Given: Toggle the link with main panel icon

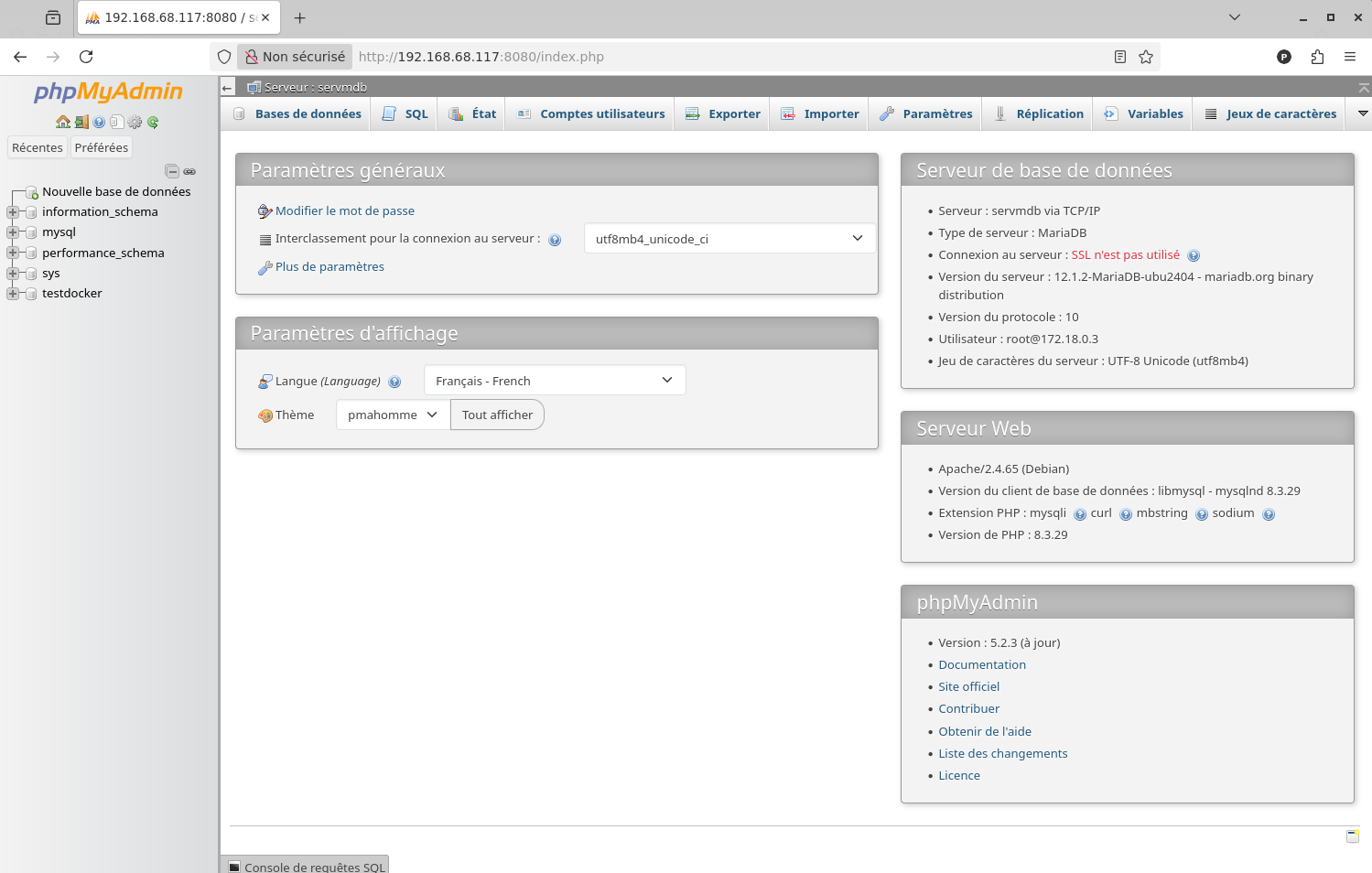Looking at the screenshot, I should click(x=189, y=171).
